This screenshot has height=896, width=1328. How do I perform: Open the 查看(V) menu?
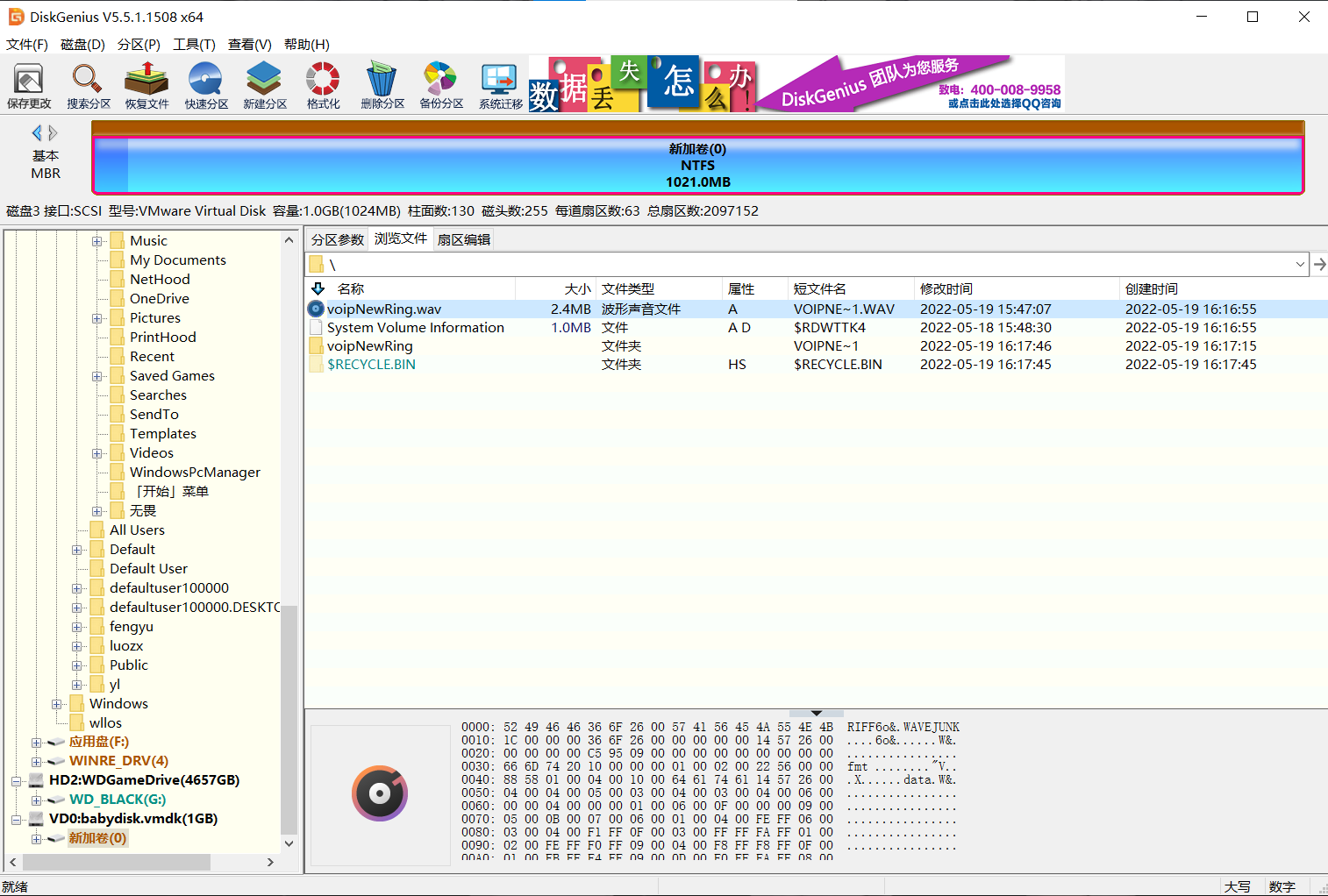250,45
